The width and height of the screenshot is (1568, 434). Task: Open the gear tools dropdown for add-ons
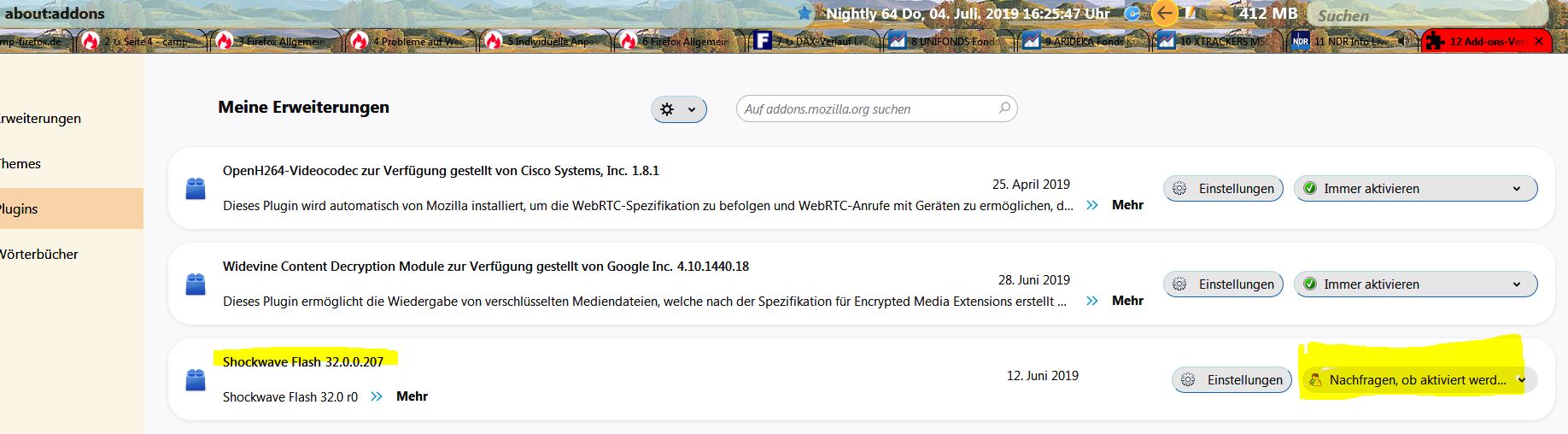[679, 109]
